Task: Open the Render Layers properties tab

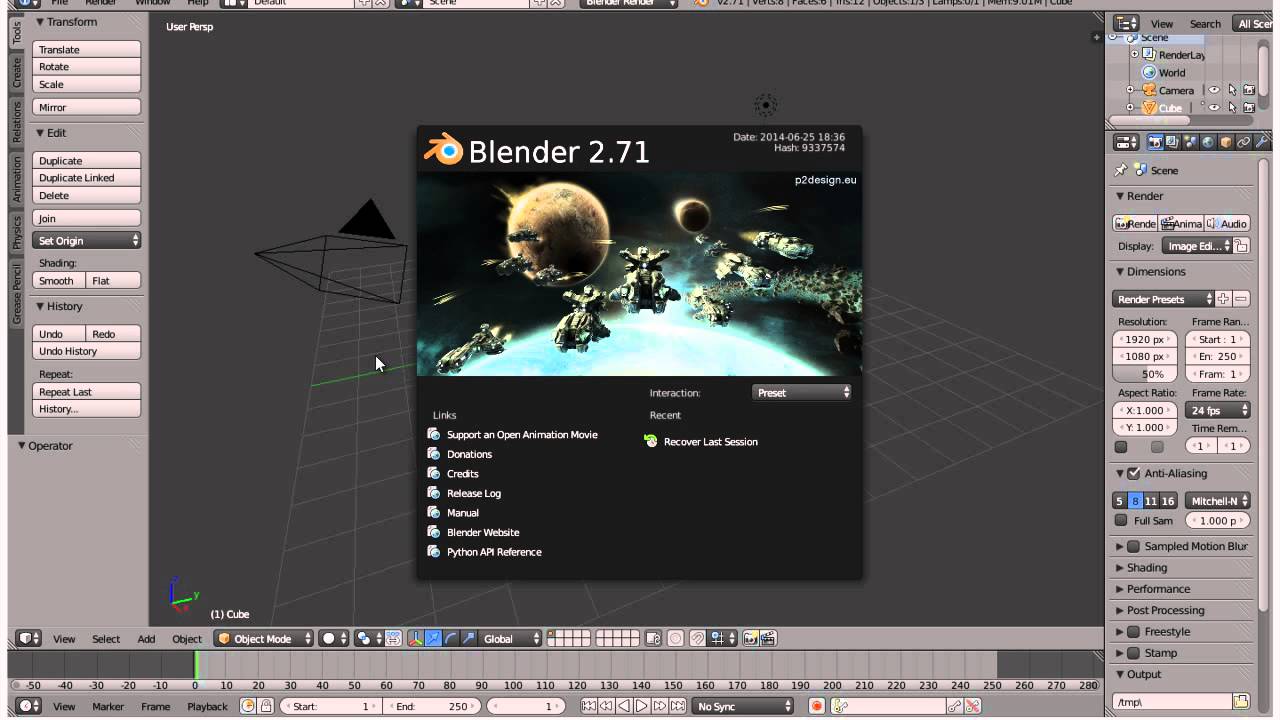Action: coord(1172,143)
